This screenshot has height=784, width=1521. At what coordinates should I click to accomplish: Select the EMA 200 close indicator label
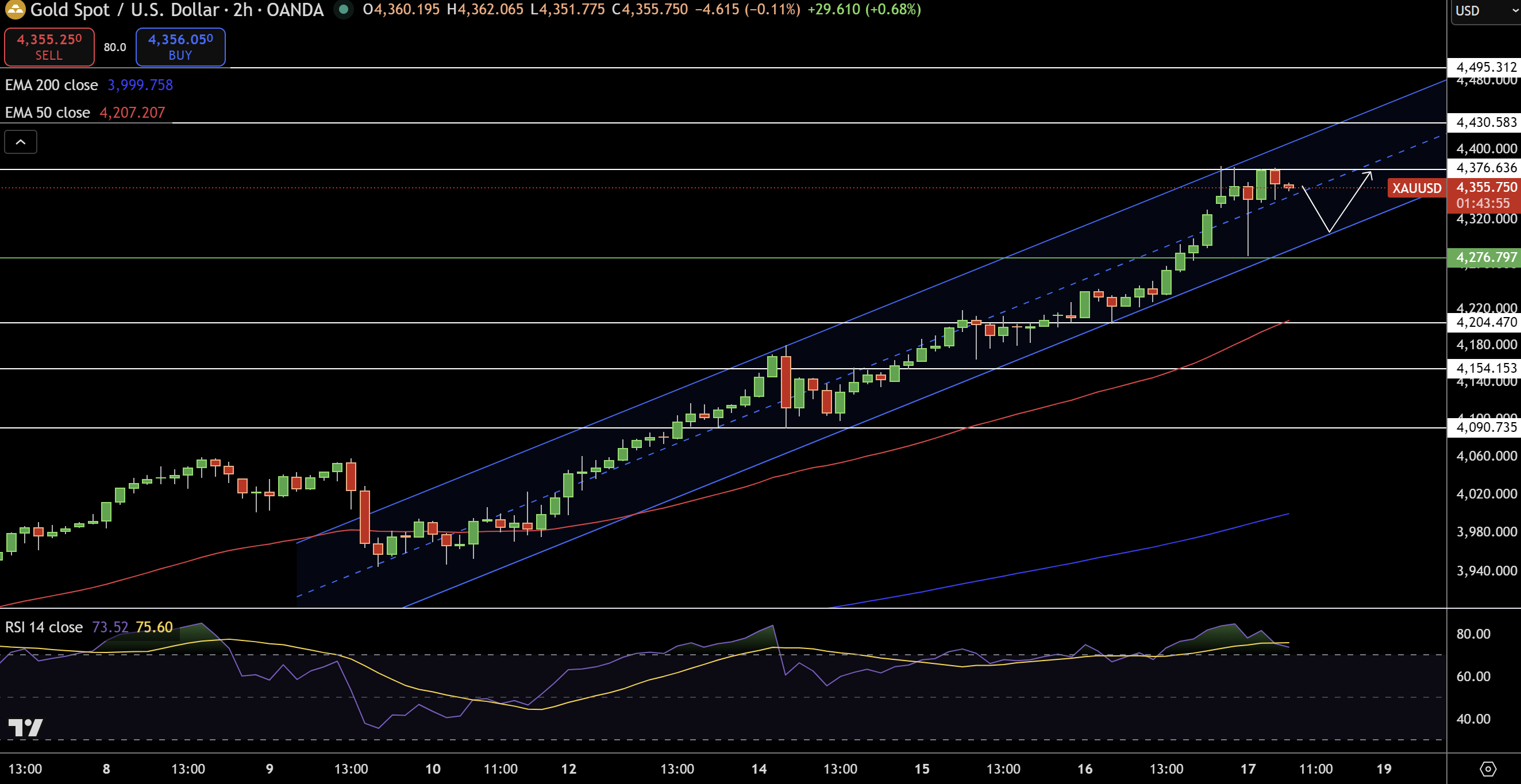[x=51, y=85]
